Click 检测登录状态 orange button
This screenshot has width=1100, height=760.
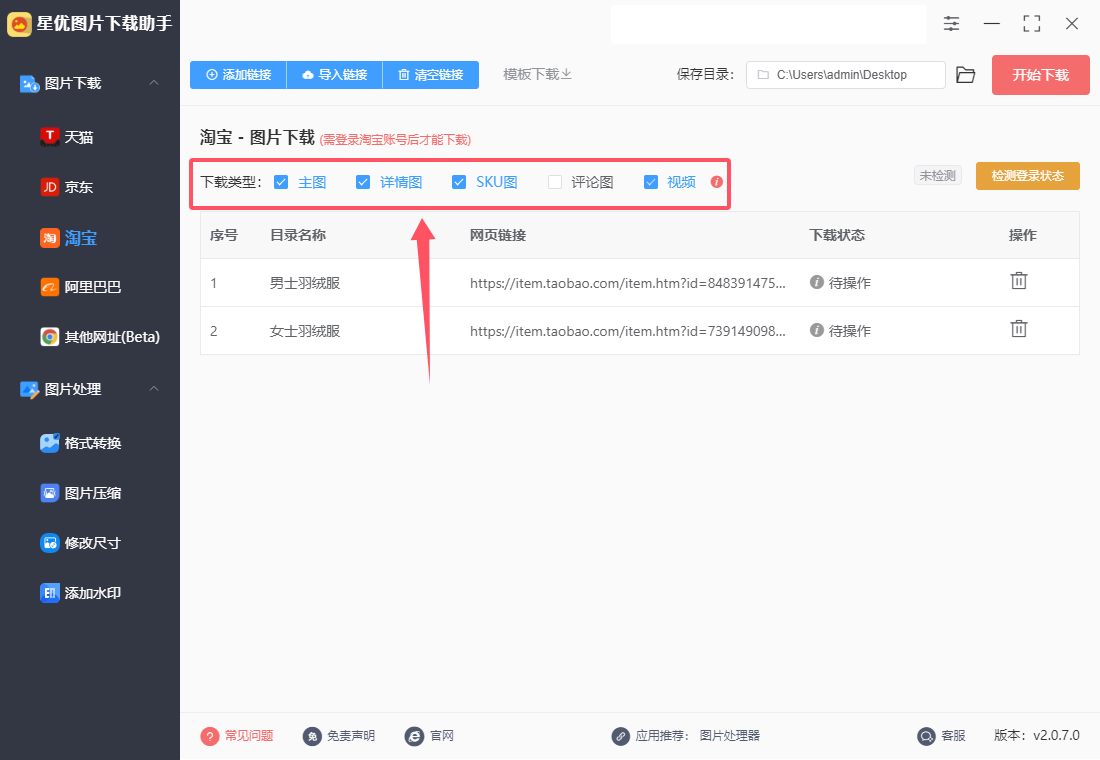[1028, 175]
